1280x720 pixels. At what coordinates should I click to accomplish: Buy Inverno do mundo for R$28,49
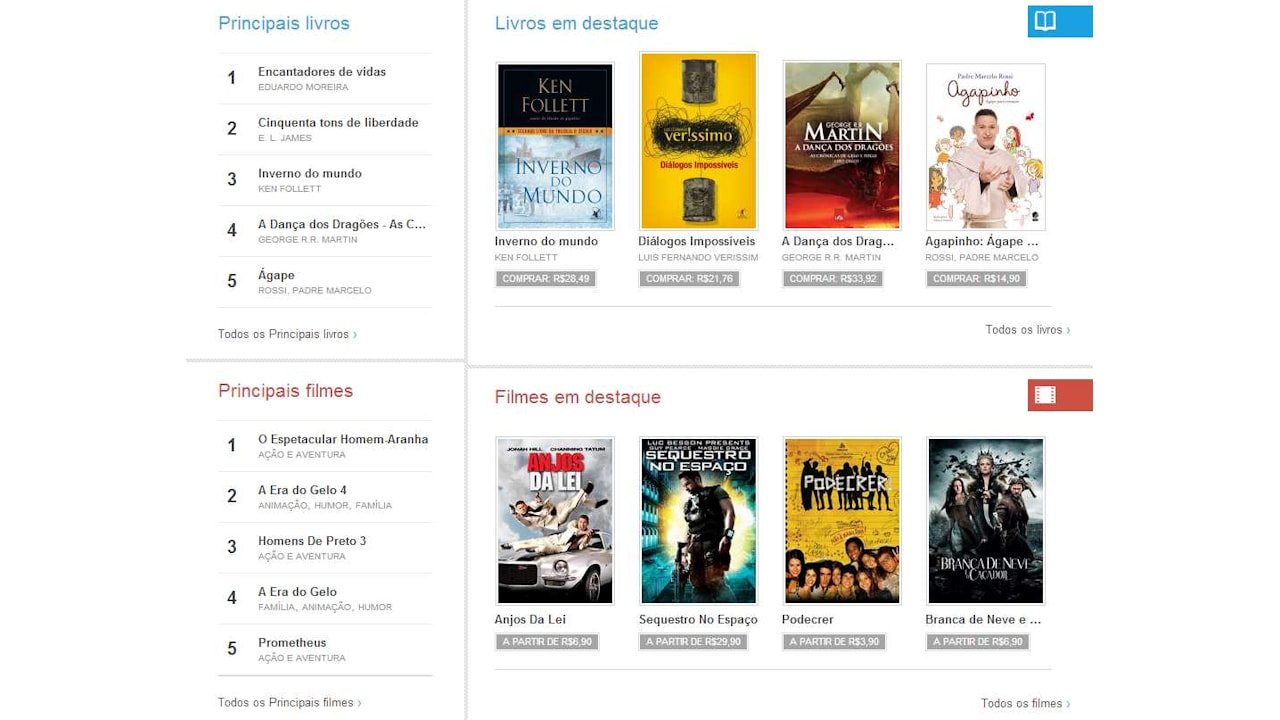click(546, 279)
